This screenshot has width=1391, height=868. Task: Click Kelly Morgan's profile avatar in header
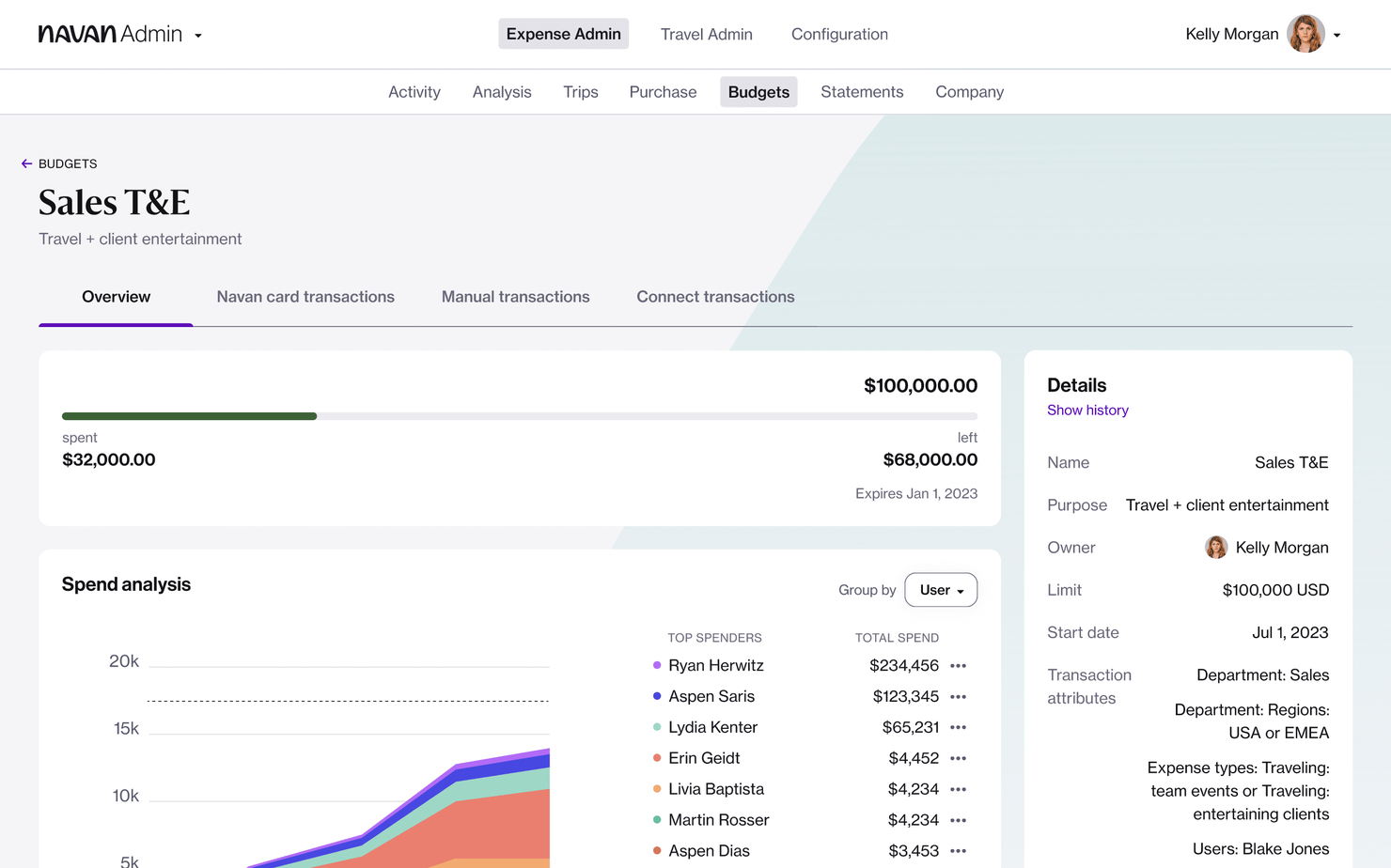(1305, 35)
